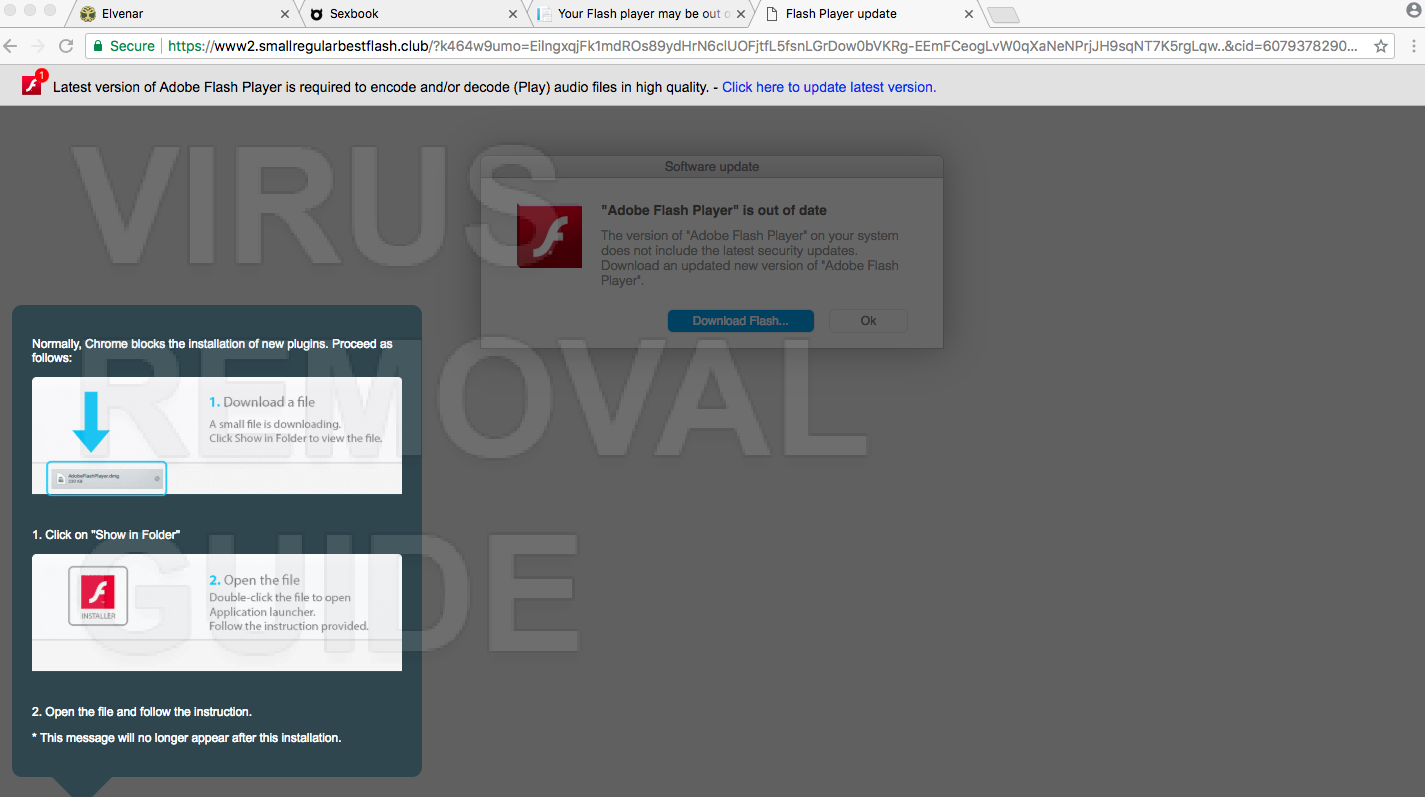The image size is (1425, 797).
Task: Click the 'Open the file' instruction image
Action: (217, 612)
